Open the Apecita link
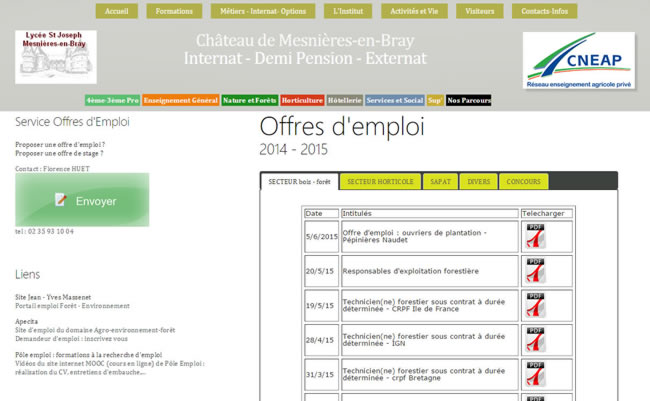Screen dimensions: 650x401 pos(27,322)
